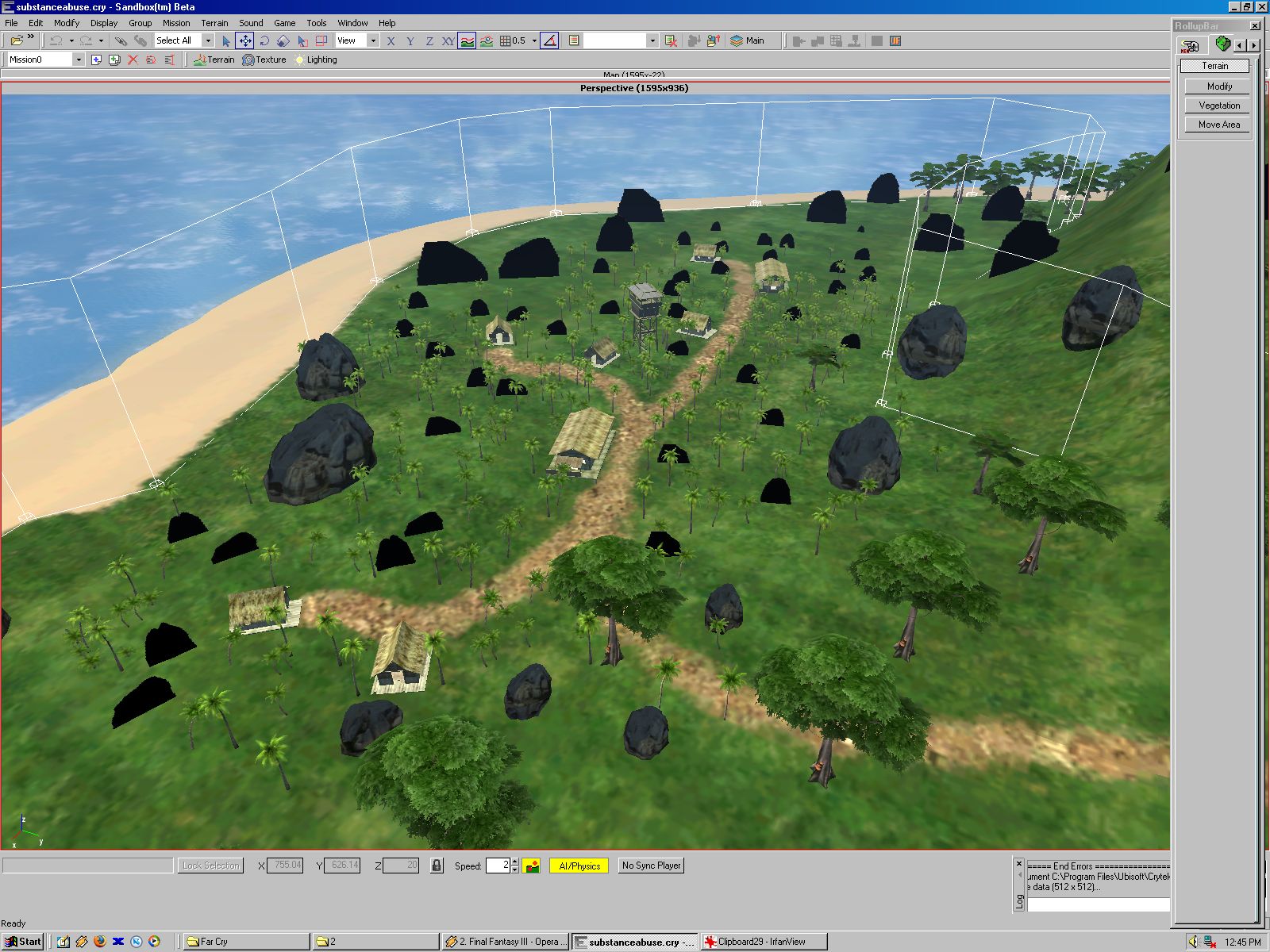Click the red X Delete mission icon
This screenshot has height=952, width=1270.
pyautogui.click(x=133, y=59)
